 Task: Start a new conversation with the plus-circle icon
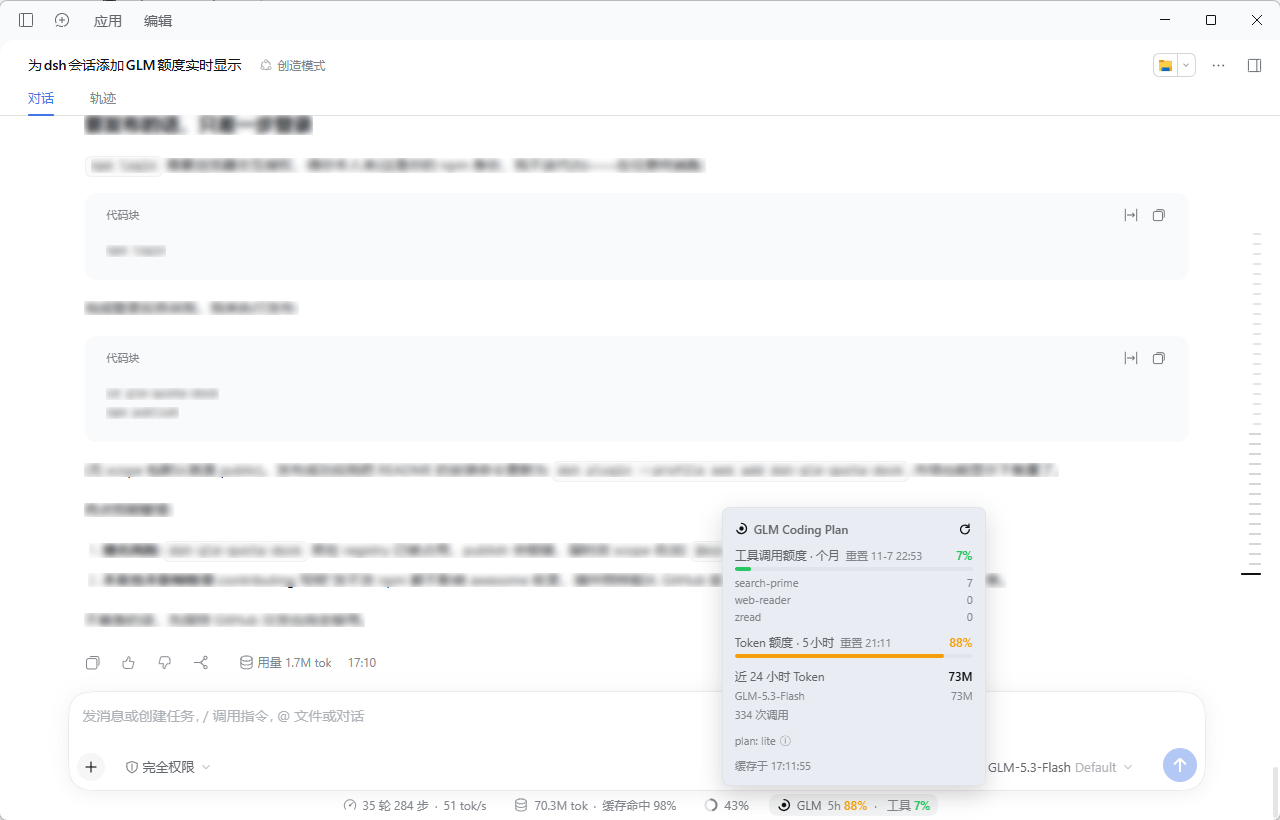[62, 20]
